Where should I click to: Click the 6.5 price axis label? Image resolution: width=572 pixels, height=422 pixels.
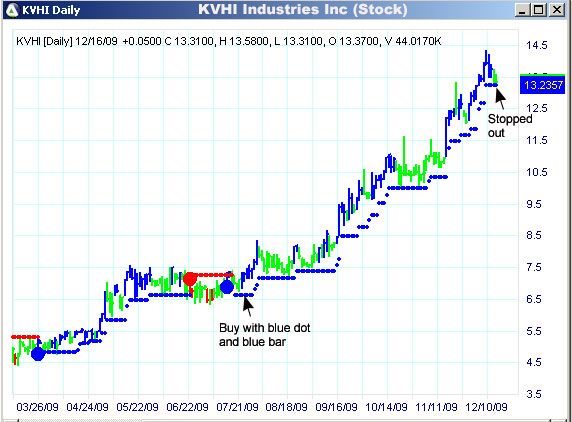534,299
